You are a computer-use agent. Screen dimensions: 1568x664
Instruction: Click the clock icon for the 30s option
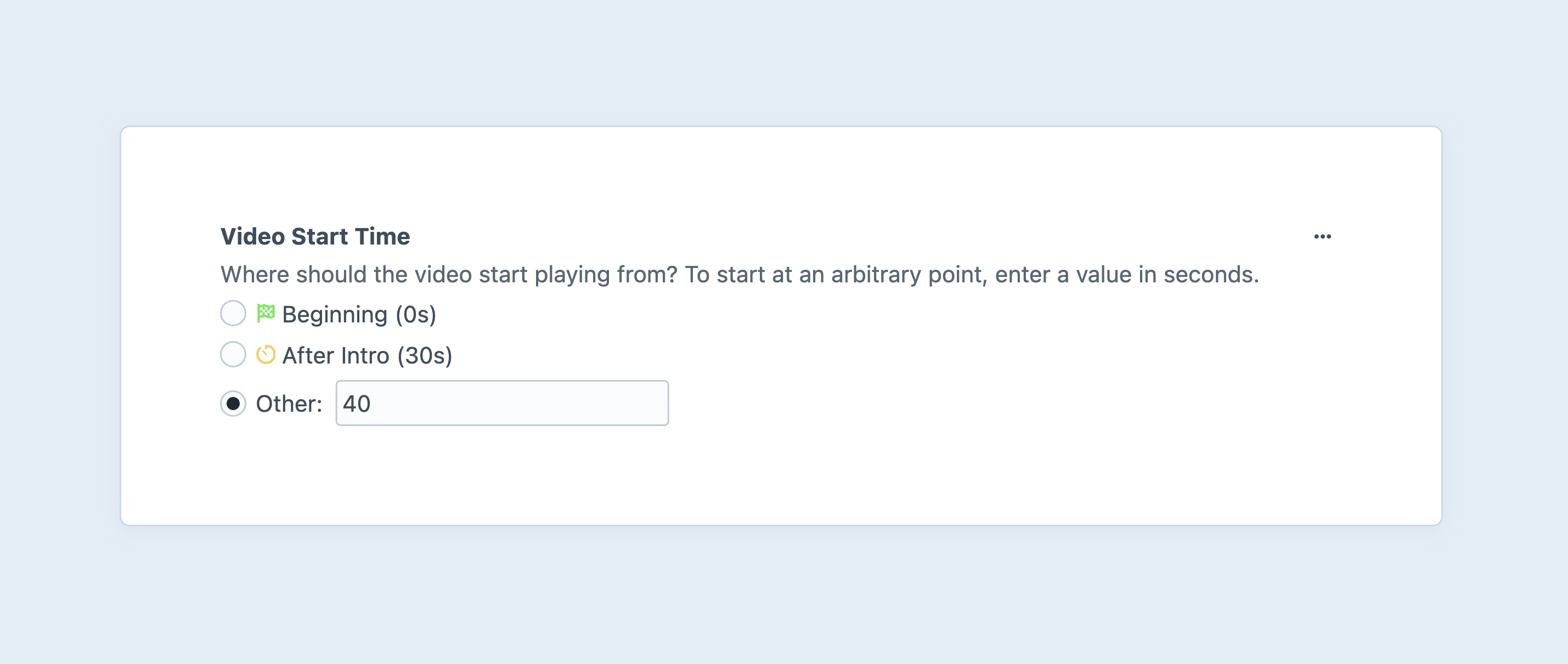[266, 355]
